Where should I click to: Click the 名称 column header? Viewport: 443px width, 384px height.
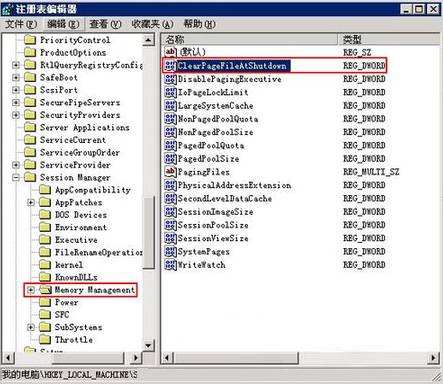pyautogui.click(x=250, y=40)
